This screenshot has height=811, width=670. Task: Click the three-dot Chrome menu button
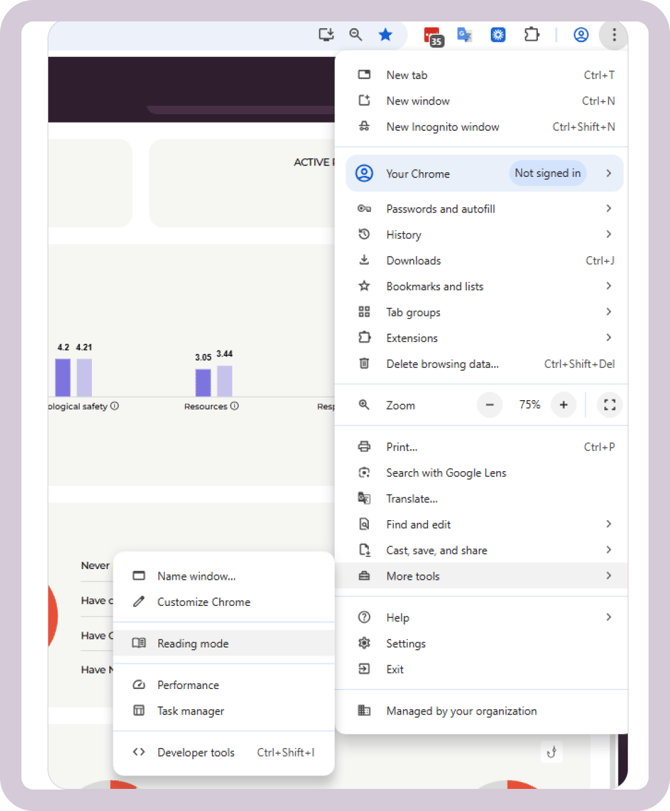(x=614, y=35)
